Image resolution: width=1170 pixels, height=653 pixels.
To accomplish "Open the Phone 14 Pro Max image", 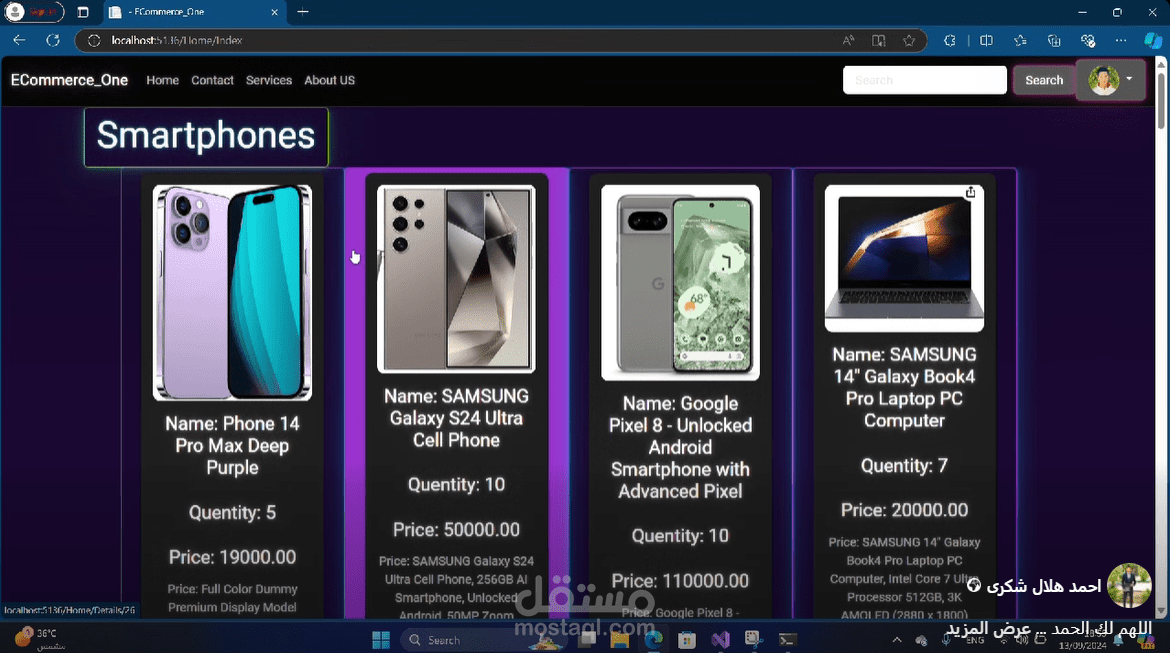I will coord(232,293).
